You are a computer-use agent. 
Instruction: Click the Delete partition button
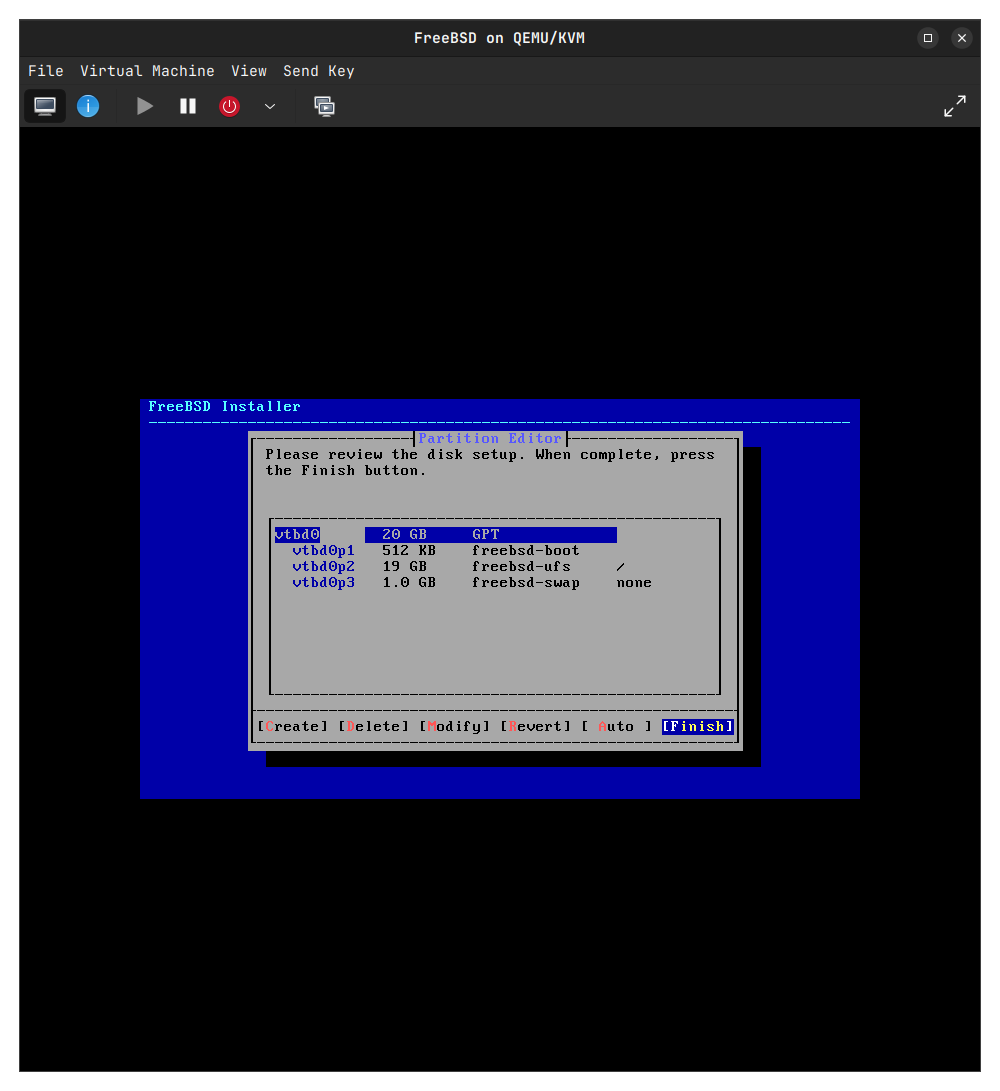374,727
